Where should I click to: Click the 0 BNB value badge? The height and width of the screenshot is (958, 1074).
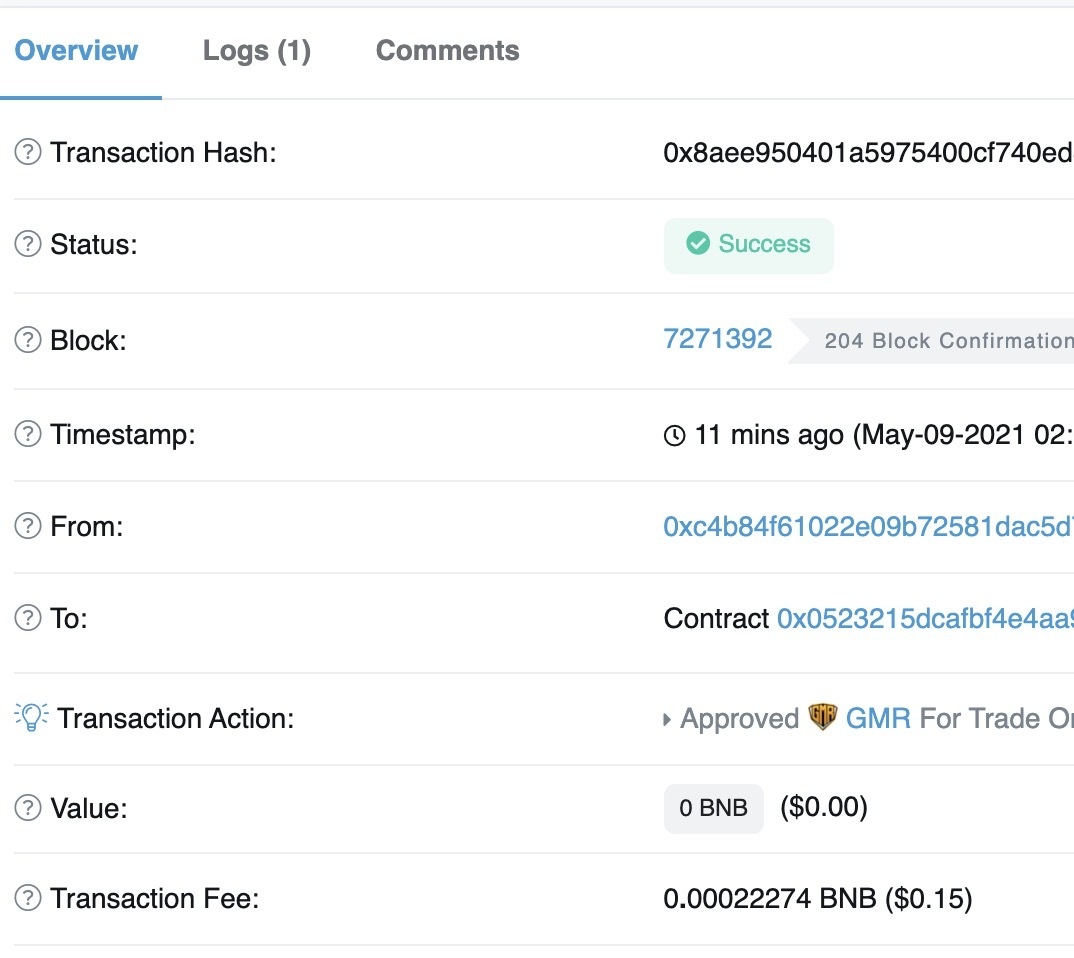click(713, 808)
